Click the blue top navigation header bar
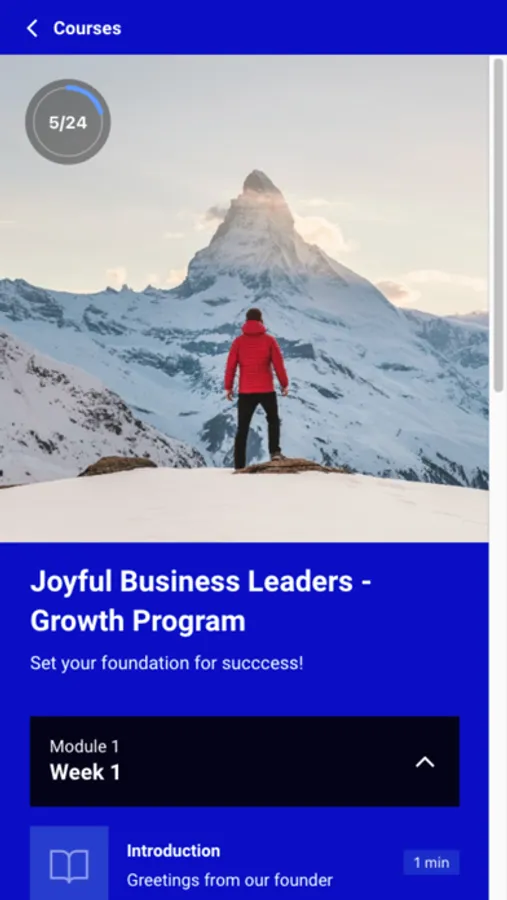 coord(253,27)
